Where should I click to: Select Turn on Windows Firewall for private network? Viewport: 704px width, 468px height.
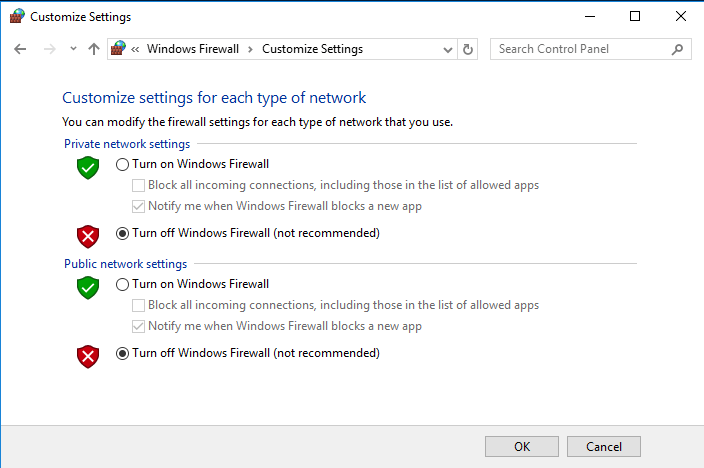pyautogui.click(x=122, y=164)
